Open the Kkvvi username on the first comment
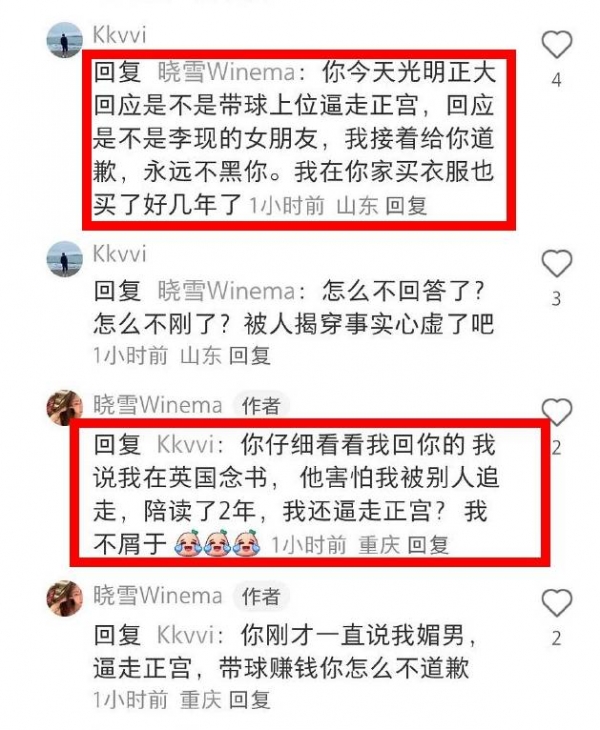600x730 pixels. [x=120, y=35]
